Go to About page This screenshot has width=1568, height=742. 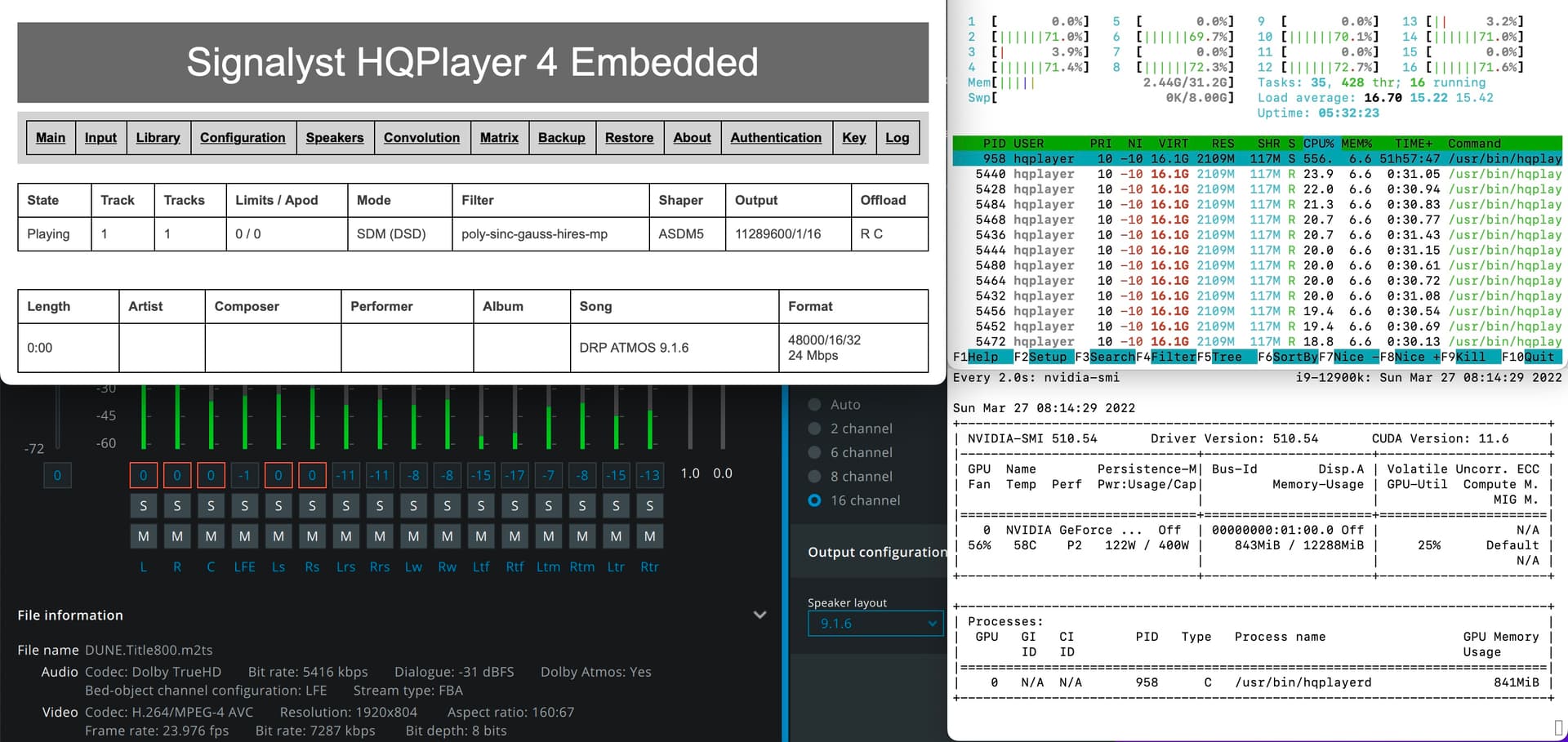pos(692,138)
